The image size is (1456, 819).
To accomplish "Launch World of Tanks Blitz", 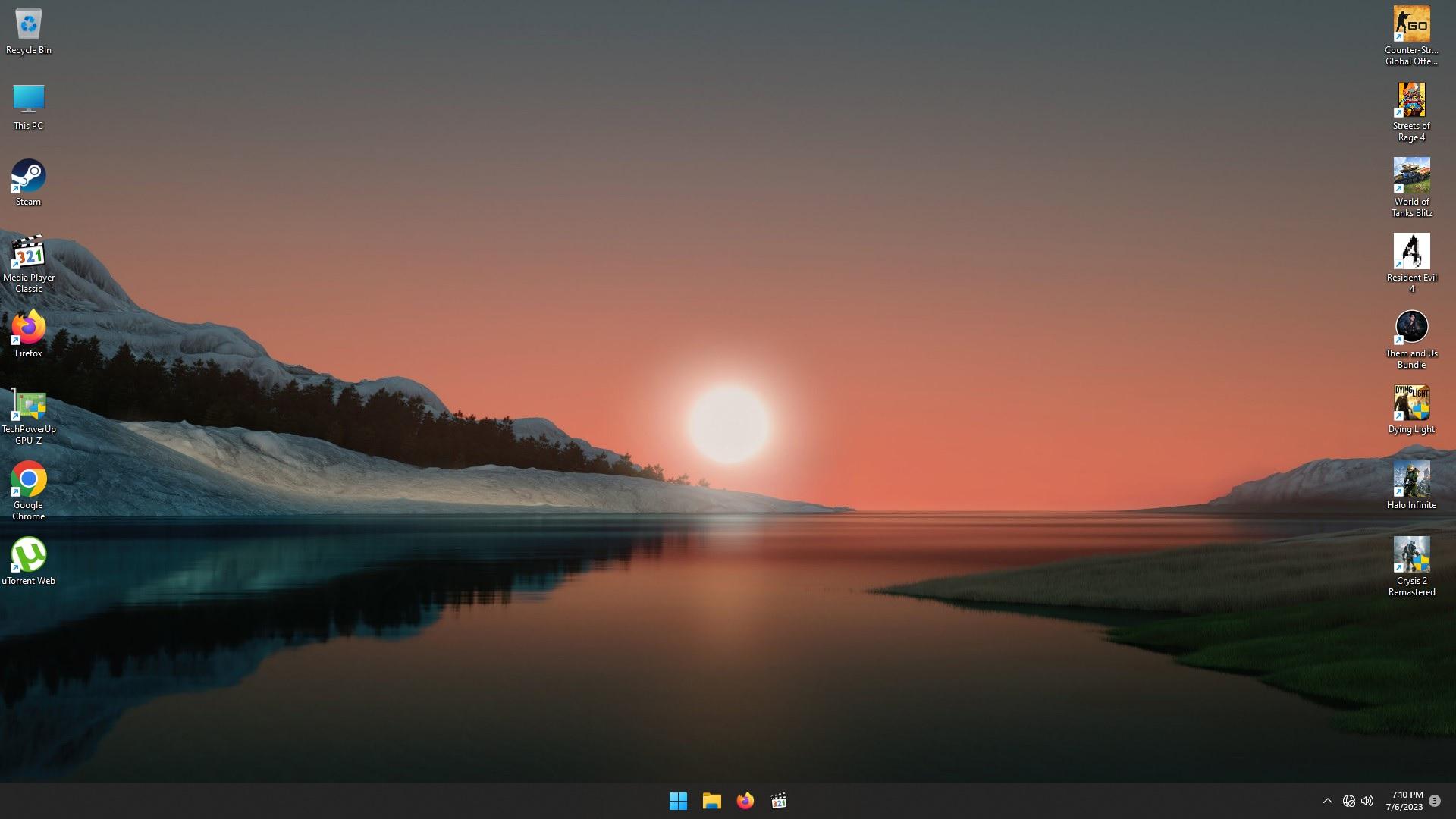I will (1410, 176).
